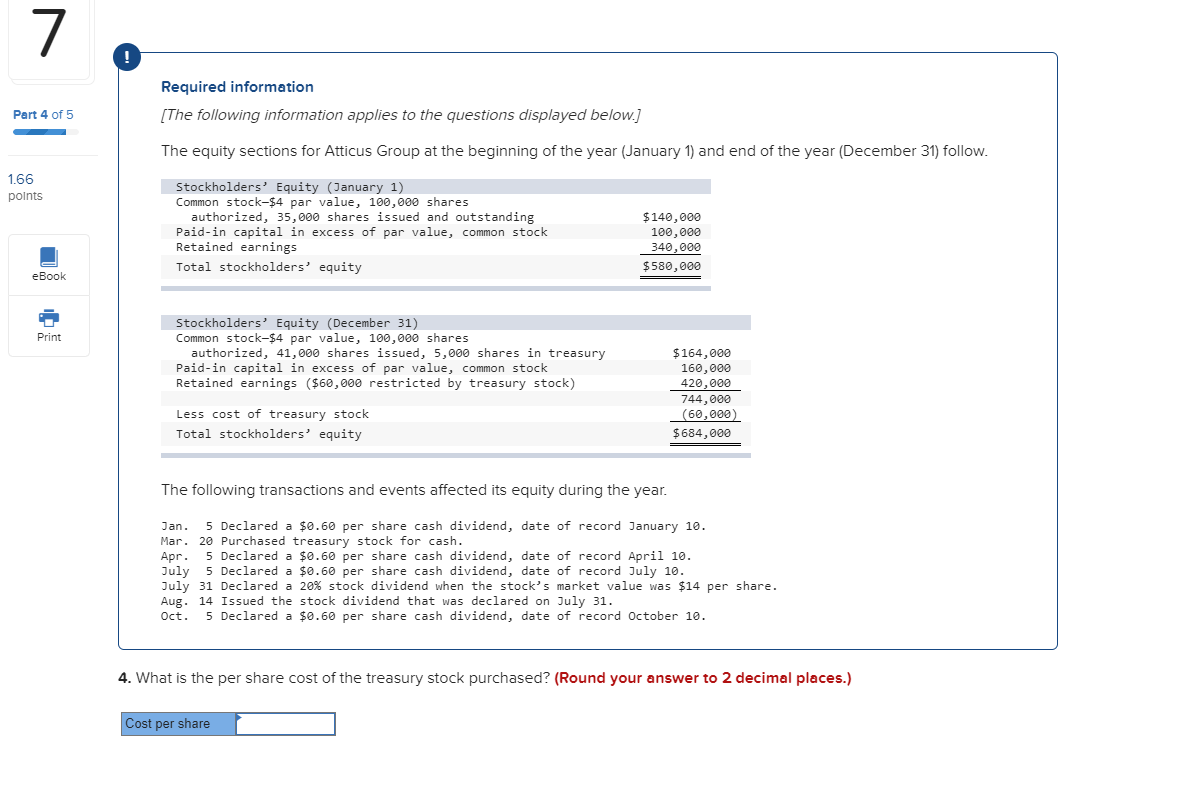This screenshot has width=1180, height=796.
Task: Select the Stockholders' Equity December 31 header row
Action: point(455,322)
